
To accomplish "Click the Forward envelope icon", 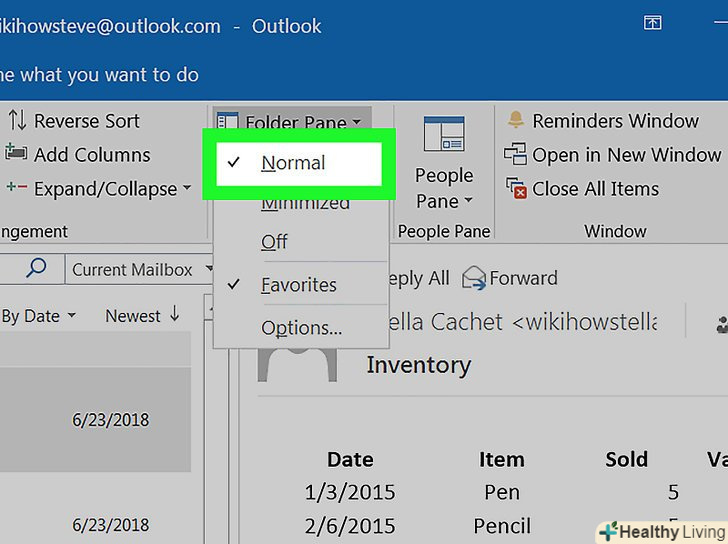I will click(x=474, y=278).
